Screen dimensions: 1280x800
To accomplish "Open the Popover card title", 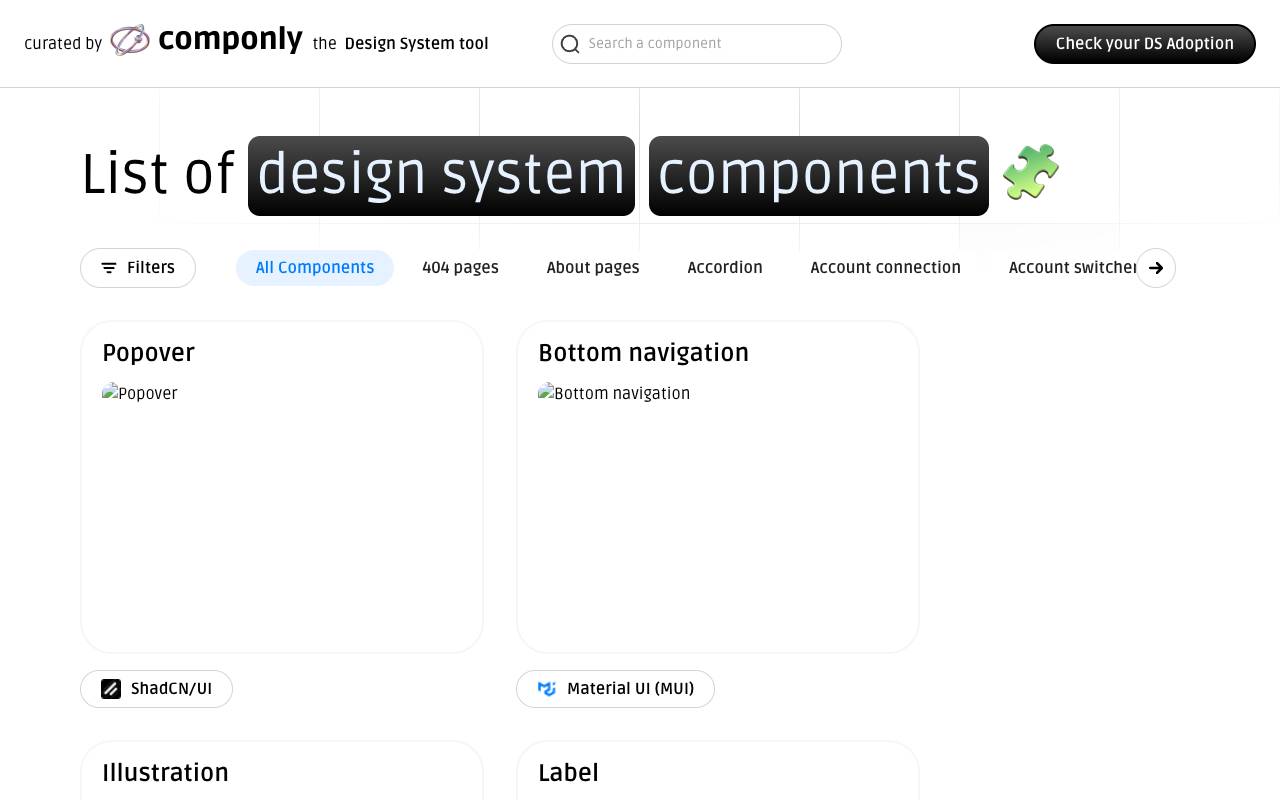I will pos(148,353).
